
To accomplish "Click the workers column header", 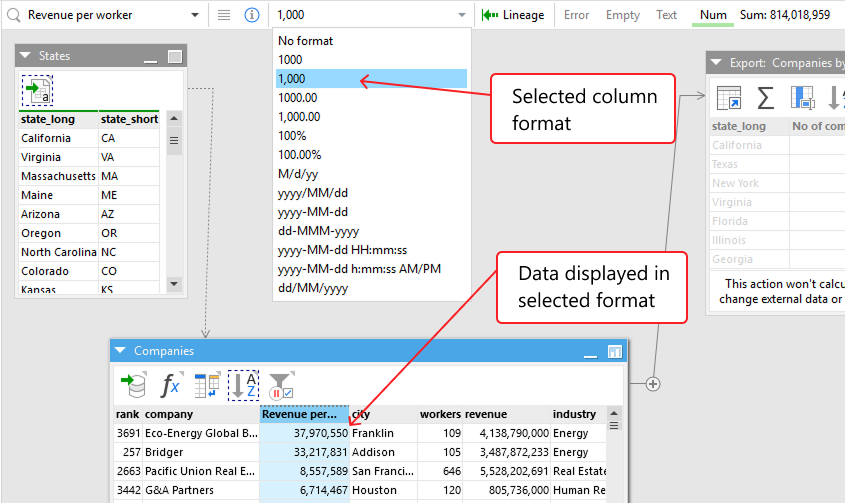I will [x=440, y=414].
